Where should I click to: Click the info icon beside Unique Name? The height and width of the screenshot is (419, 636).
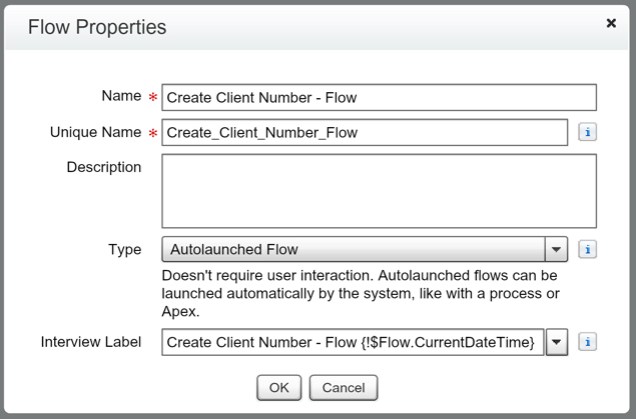coord(588,132)
